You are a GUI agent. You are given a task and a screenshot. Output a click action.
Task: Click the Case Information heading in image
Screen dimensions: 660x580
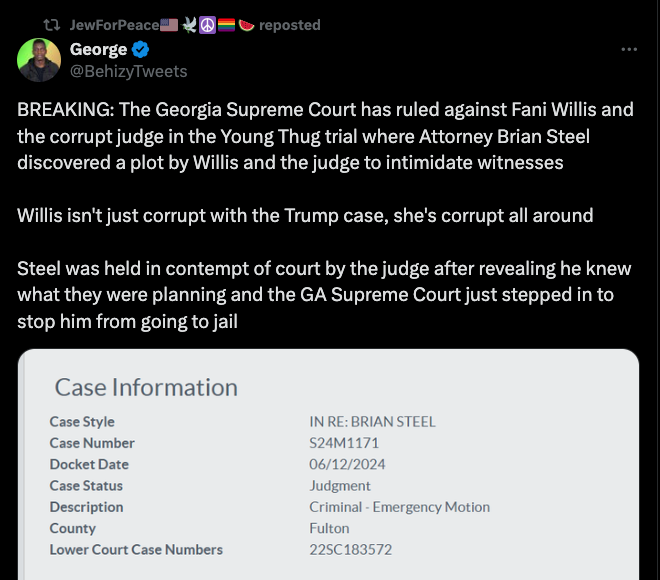pyautogui.click(x=146, y=387)
